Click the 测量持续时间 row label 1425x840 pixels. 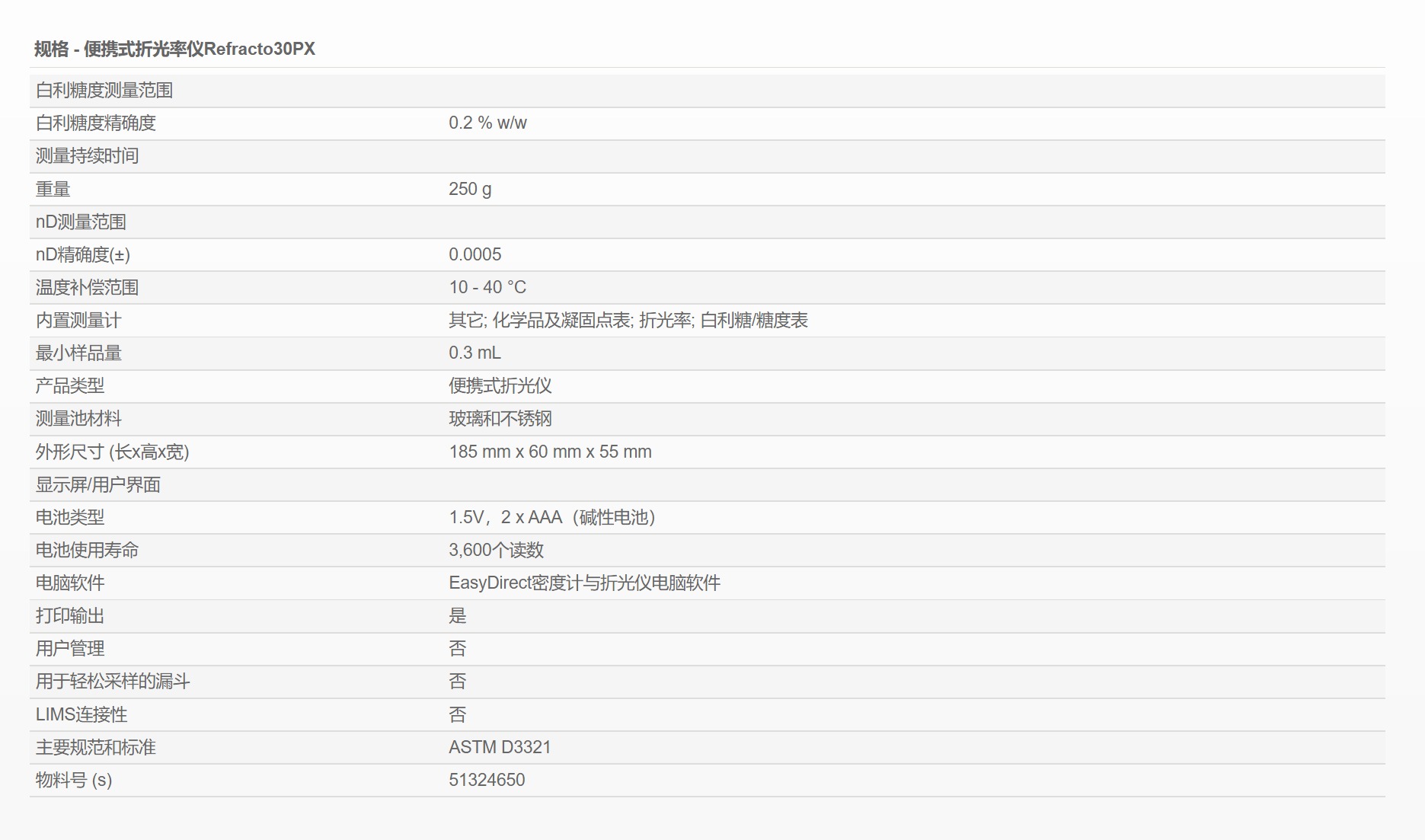[87, 156]
